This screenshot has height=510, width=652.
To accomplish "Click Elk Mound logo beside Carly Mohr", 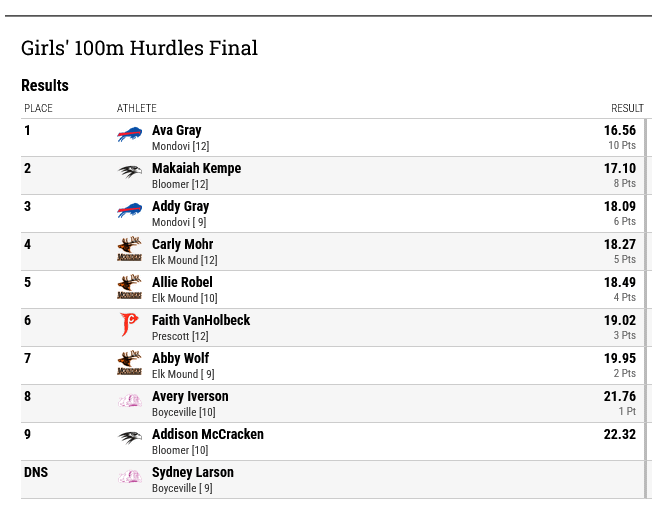I will [x=129, y=248].
